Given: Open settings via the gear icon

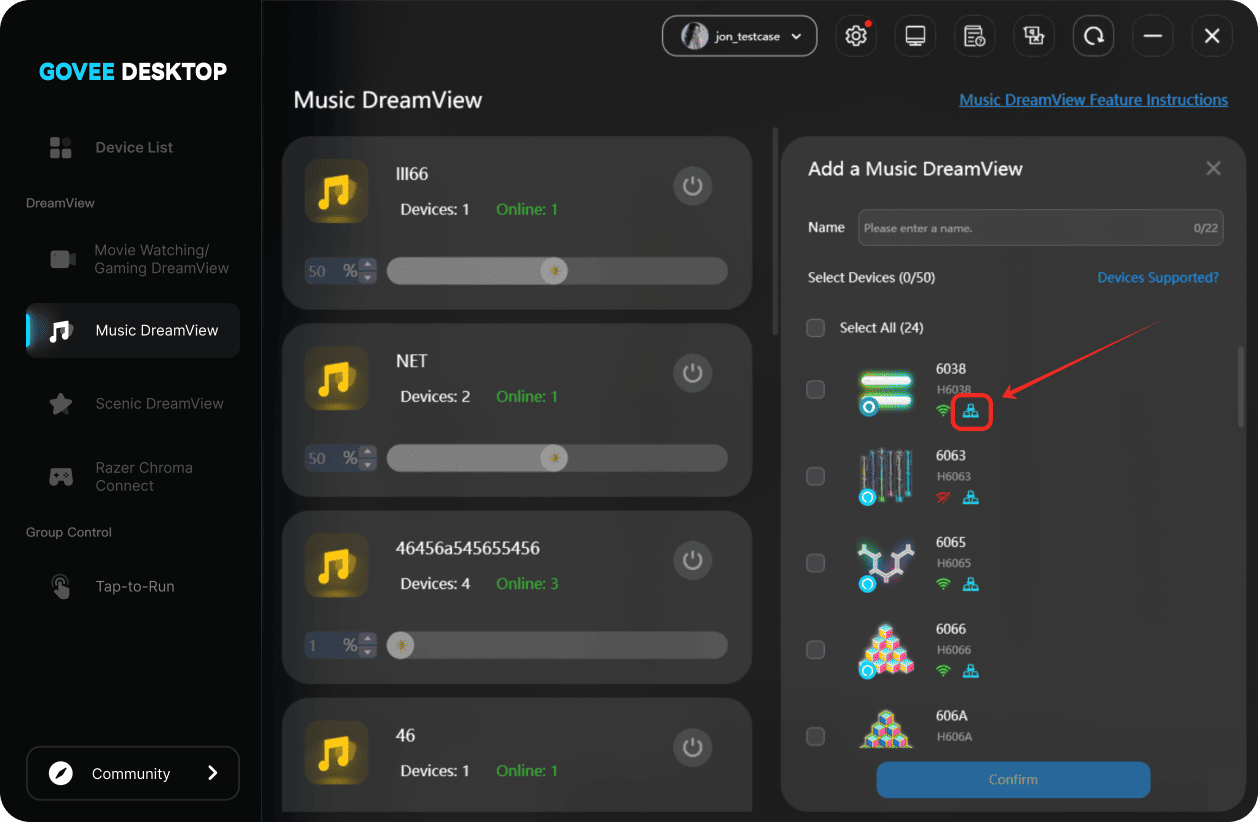Looking at the screenshot, I should coord(855,36).
